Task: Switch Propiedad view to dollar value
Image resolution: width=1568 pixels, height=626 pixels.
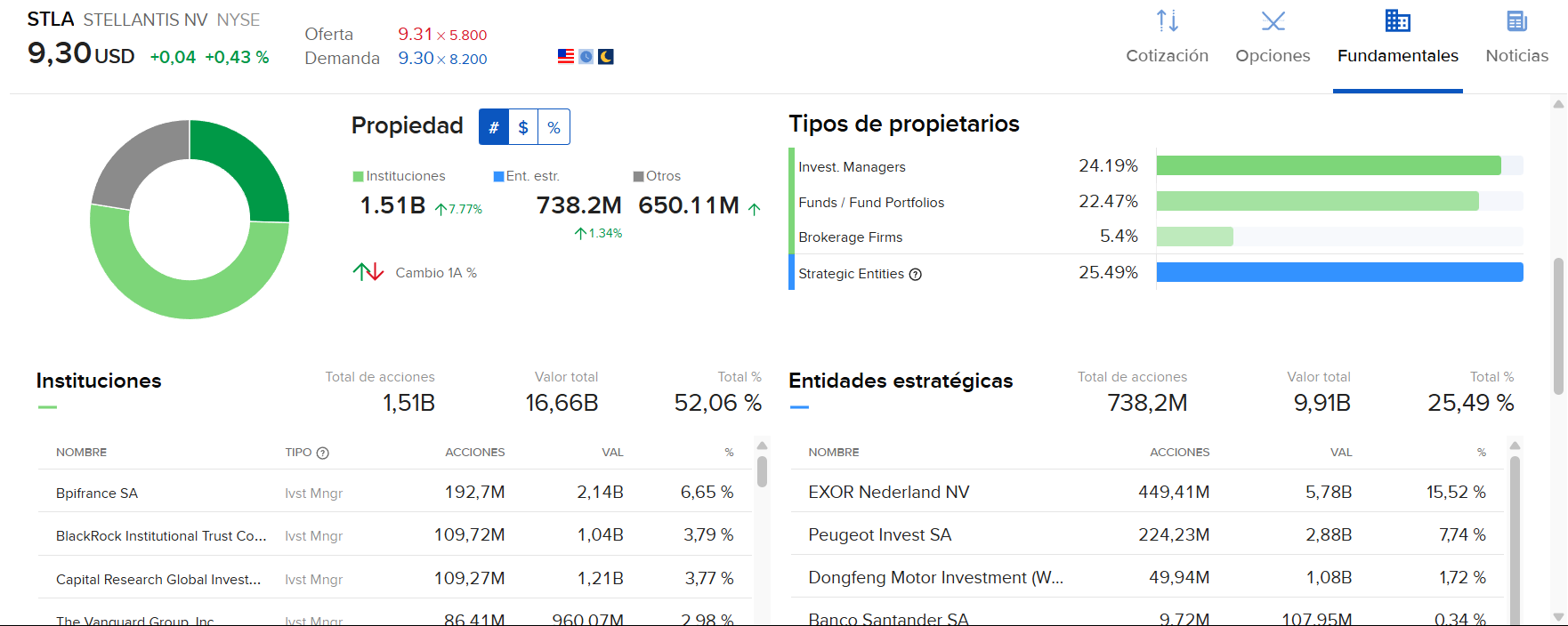Action: click(x=523, y=127)
